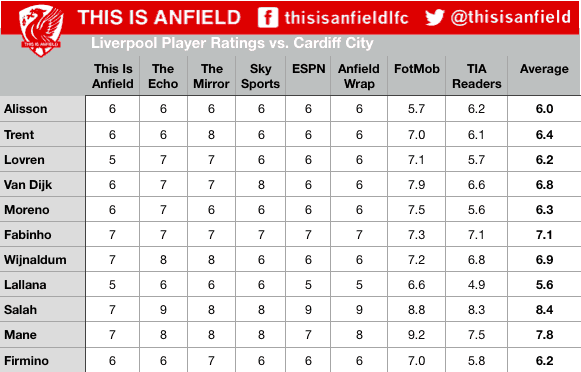Click the Liverpool liver bird crest logo
Image resolution: width=581 pixels, height=372 pixels.
coord(41,30)
